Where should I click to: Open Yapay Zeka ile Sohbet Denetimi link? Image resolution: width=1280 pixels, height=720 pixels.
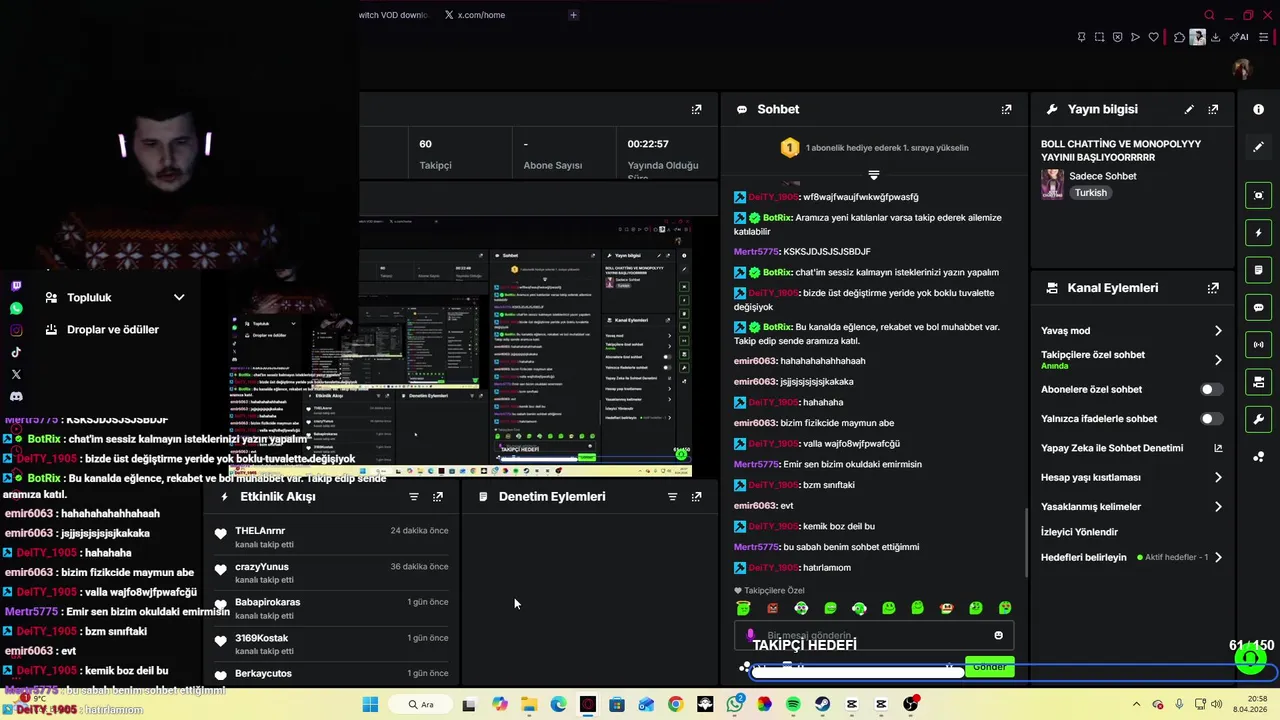tap(1132, 448)
